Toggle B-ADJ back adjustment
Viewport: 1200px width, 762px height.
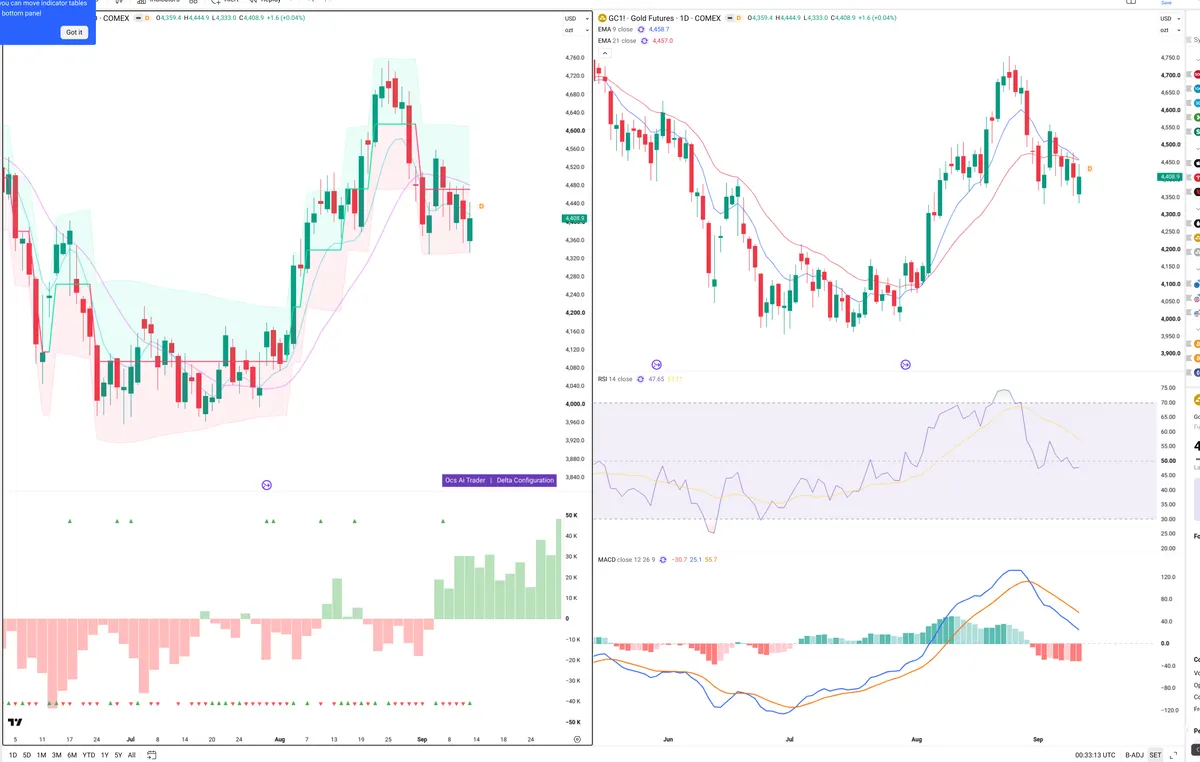(1134, 755)
